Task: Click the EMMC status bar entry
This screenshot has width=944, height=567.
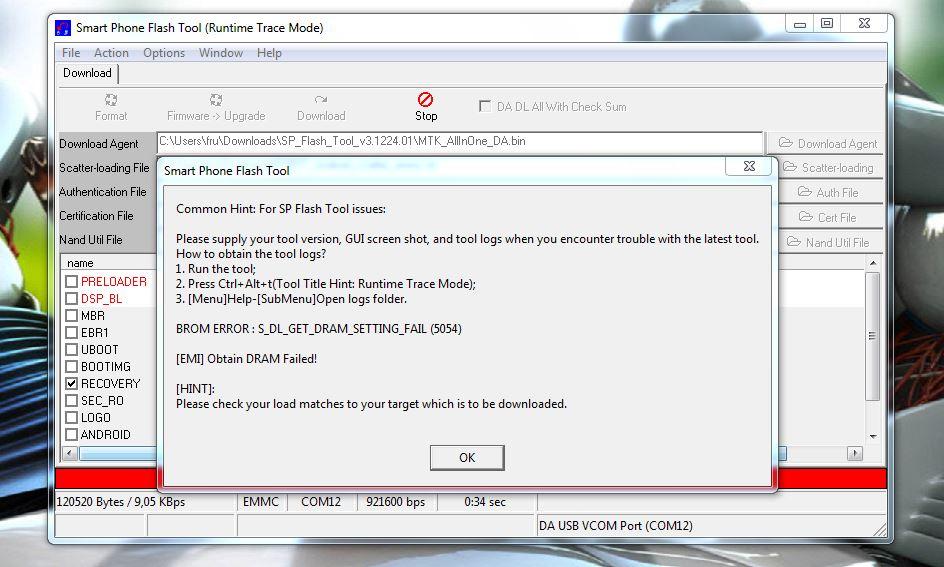Action: point(261,501)
